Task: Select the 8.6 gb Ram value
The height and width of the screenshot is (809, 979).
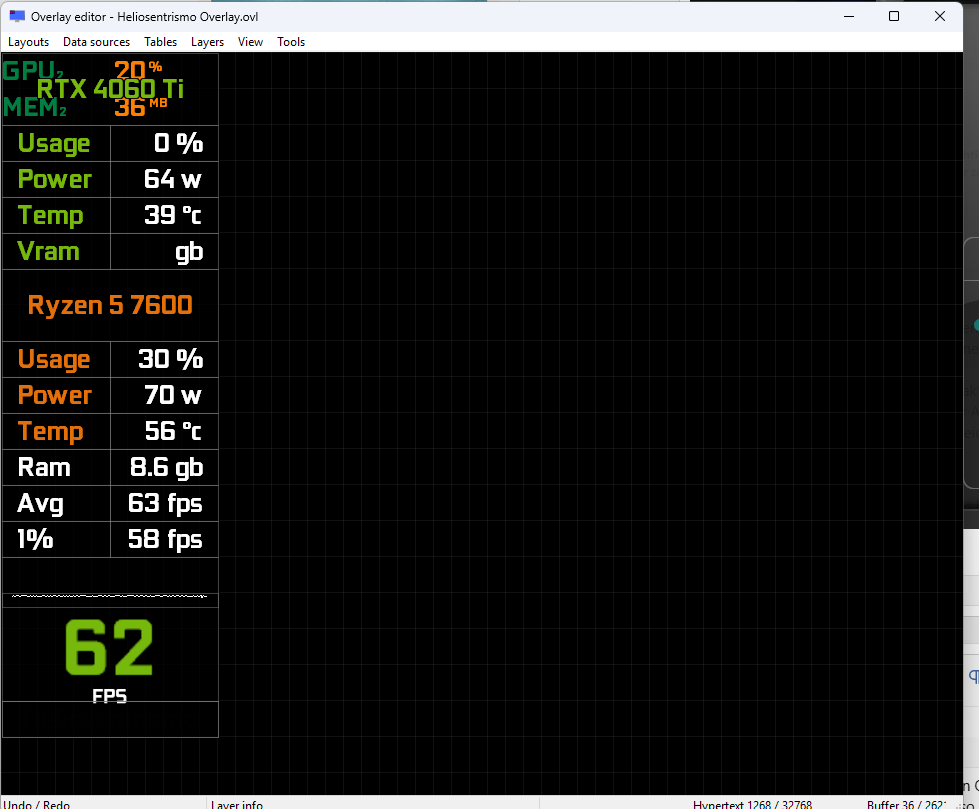Action: 165,468
